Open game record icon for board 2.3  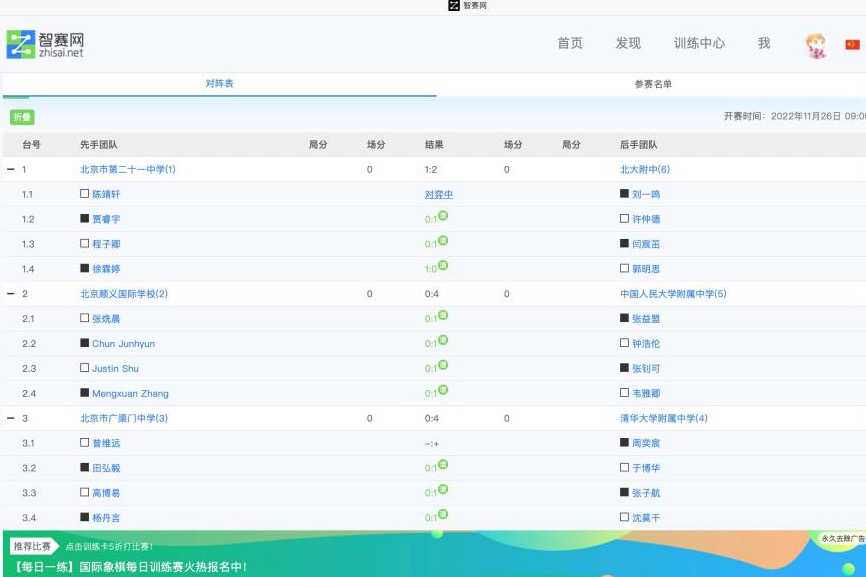click(x=442, y=366)
